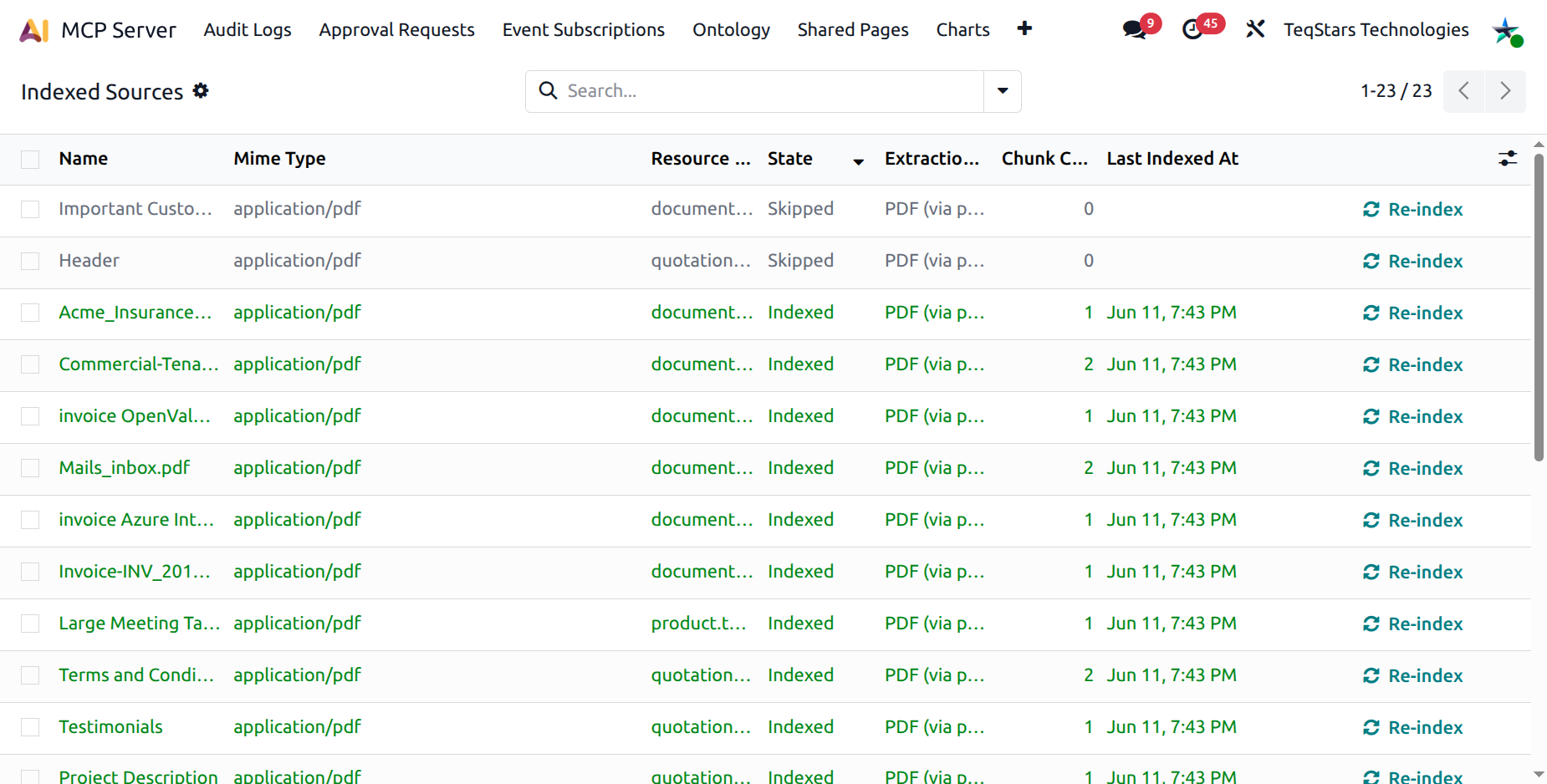1547x784 pixels.
Task: Open the MCP Server app logo
Action: (x=34, y=30)
